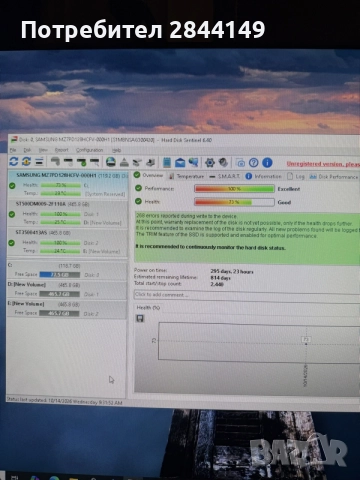Click the network monitors toolbar icon
The image size is (360, 480).
tap(193, 163)
